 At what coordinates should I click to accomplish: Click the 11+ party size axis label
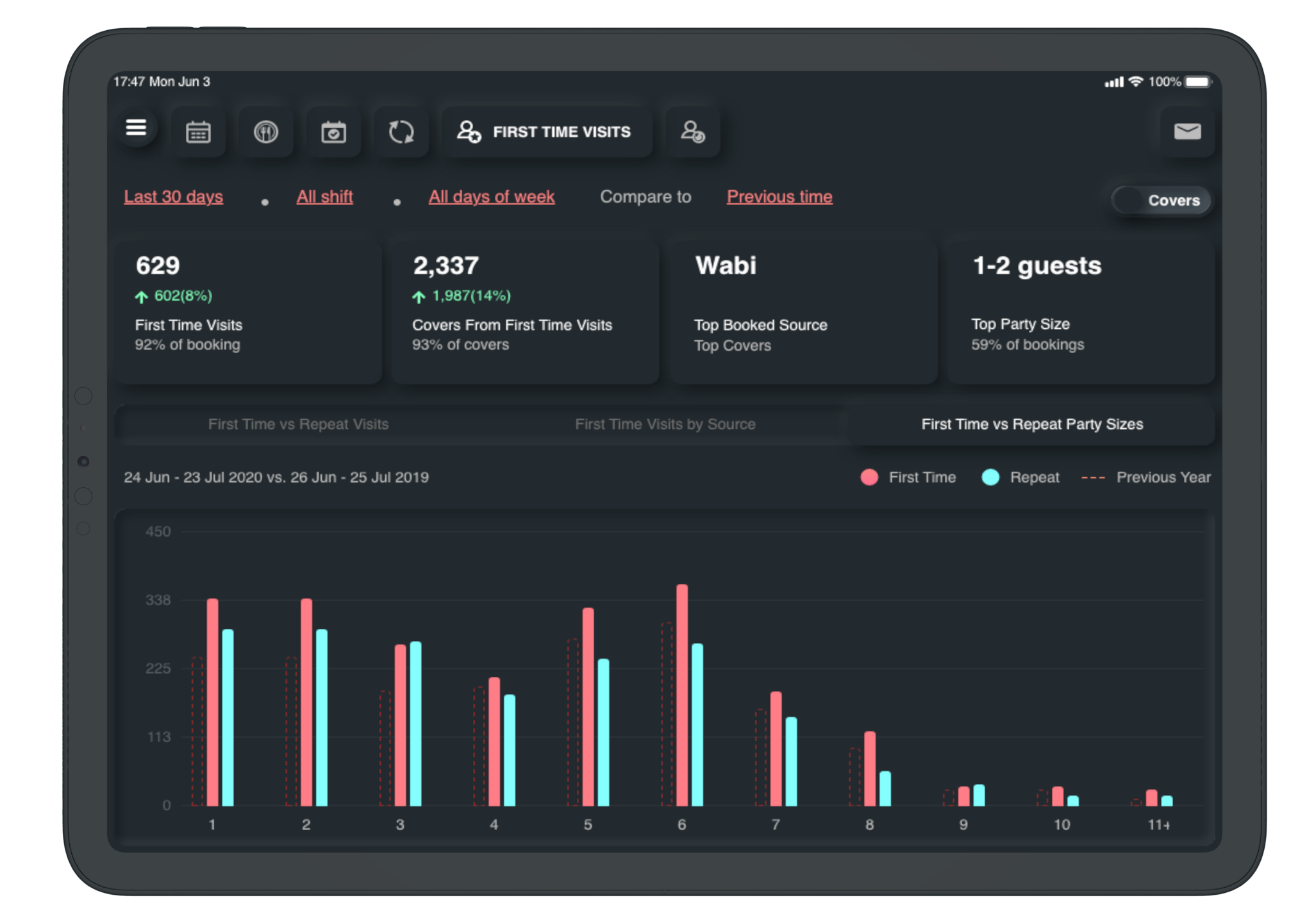(1159, 825)
